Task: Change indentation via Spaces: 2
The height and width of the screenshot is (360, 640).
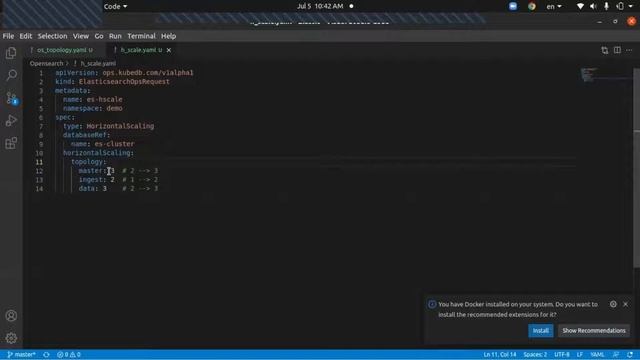Action: (x=535, y=355)
